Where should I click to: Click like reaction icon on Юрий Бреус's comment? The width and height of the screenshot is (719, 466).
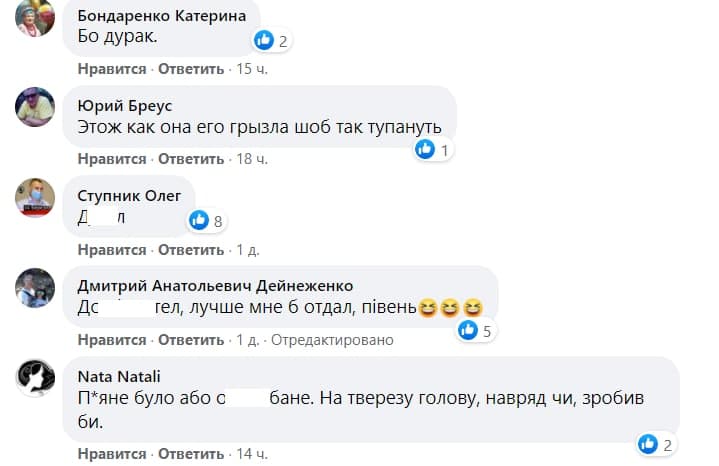click(x=425, y=149)
